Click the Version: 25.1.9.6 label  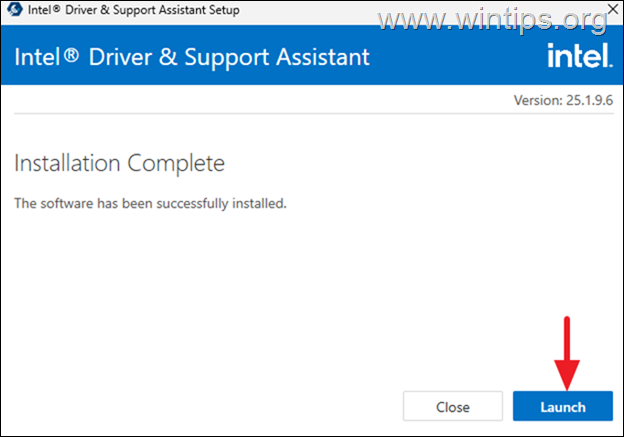[563, 100]
